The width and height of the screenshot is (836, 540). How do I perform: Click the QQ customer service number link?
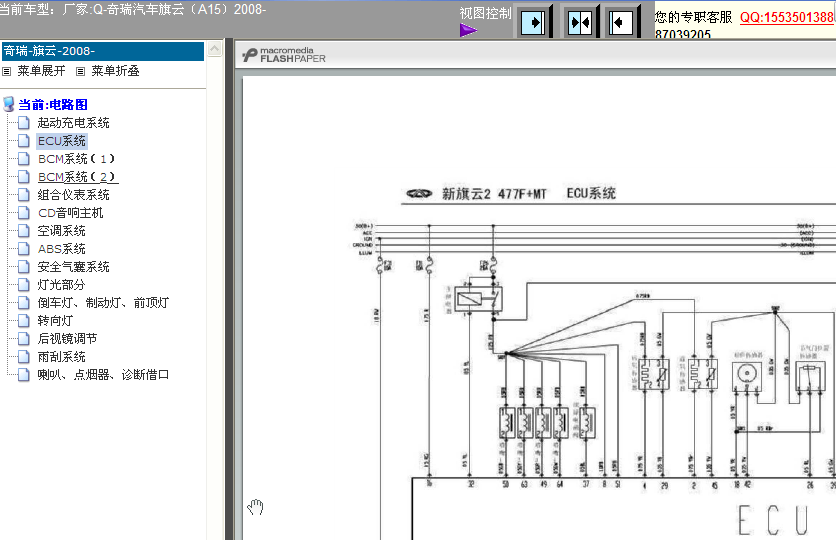coord(787,17)
